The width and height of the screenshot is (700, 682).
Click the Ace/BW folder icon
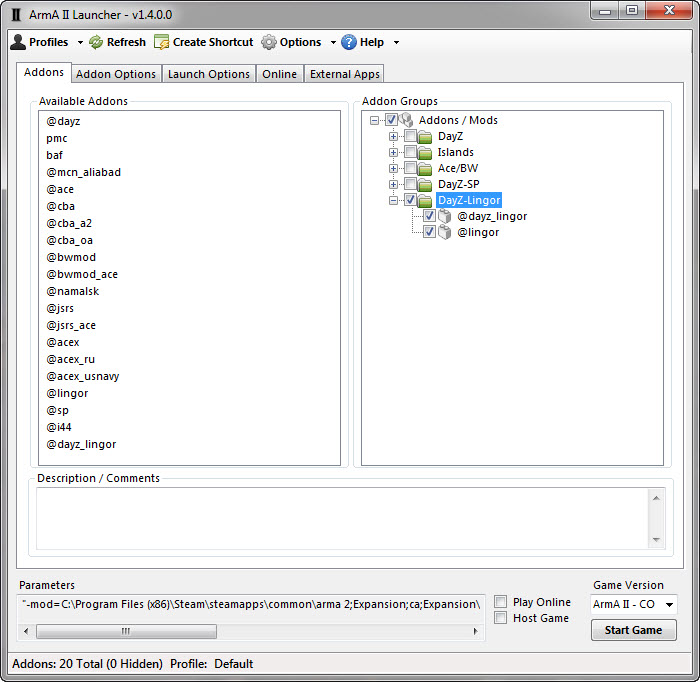(x=425, y=169)
